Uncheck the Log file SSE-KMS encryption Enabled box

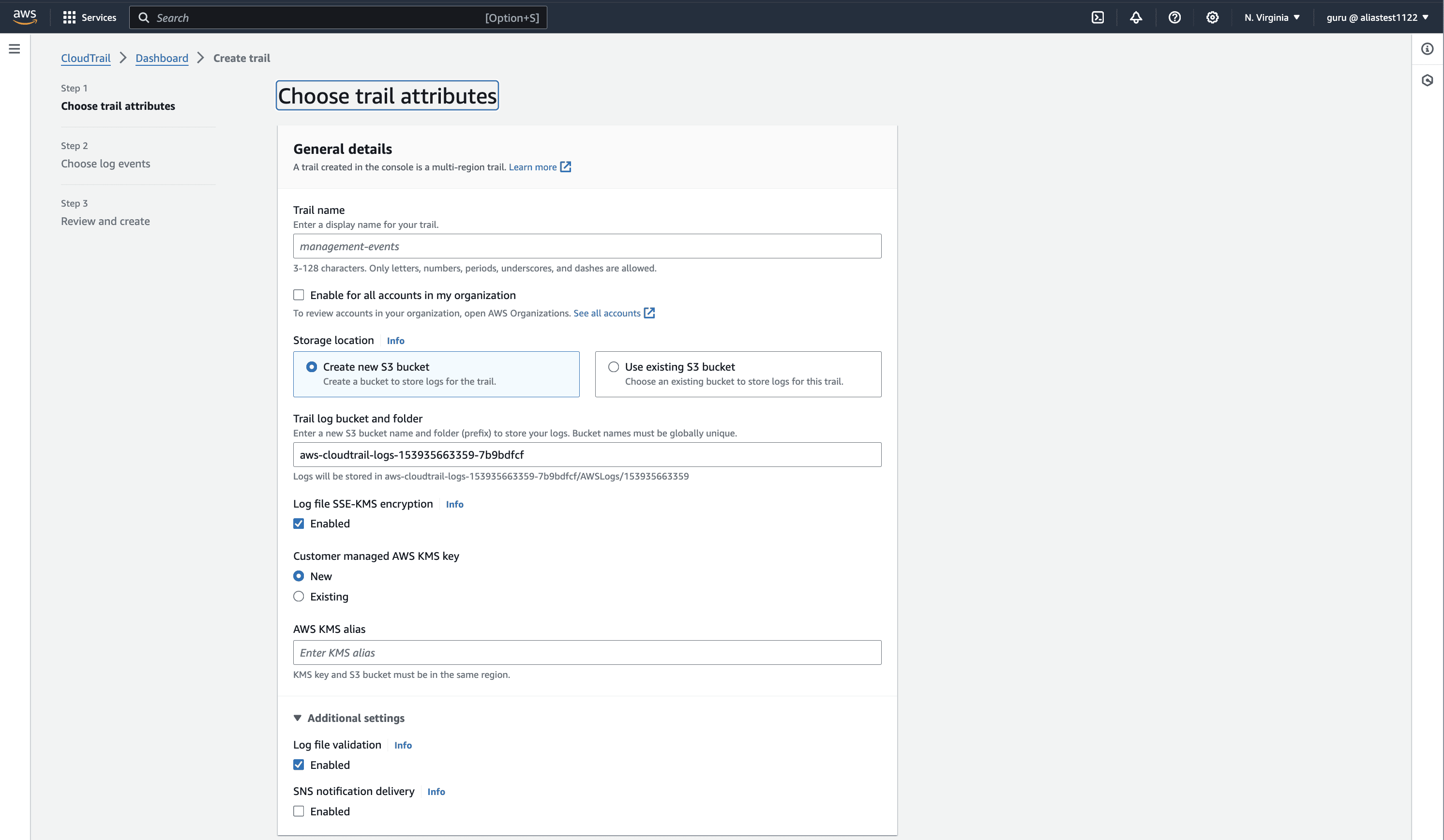[x=299, y=524]
